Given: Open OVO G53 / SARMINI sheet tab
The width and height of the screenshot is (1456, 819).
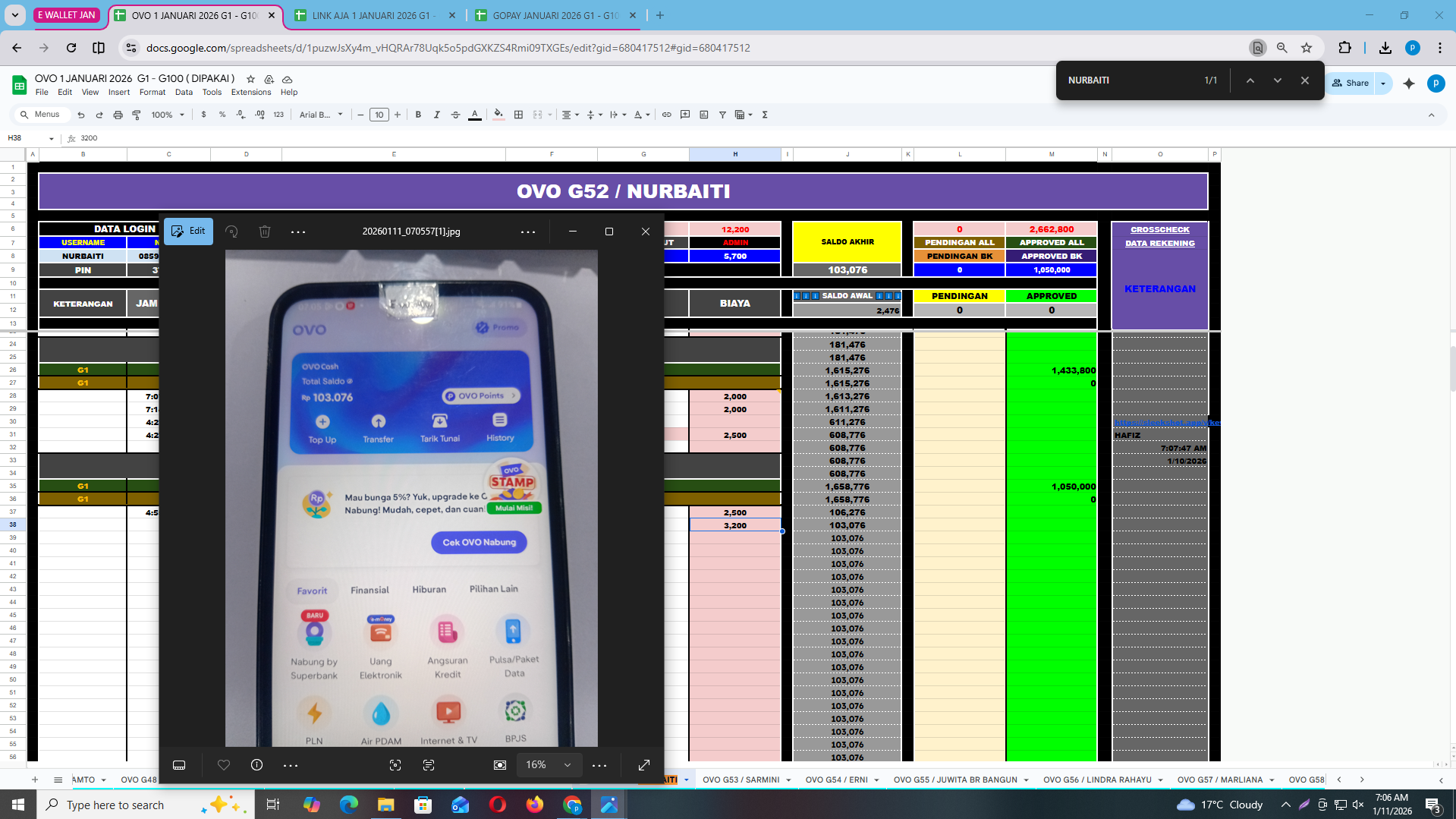Looking at the screenshot, I should [x=741, y=780].
